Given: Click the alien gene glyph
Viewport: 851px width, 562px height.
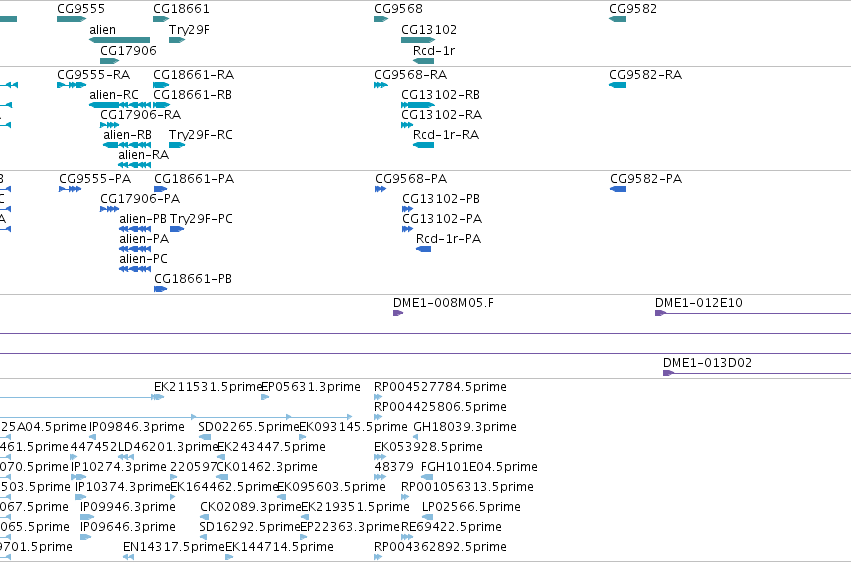Looking at the screenshot, I should pos(119,40).
